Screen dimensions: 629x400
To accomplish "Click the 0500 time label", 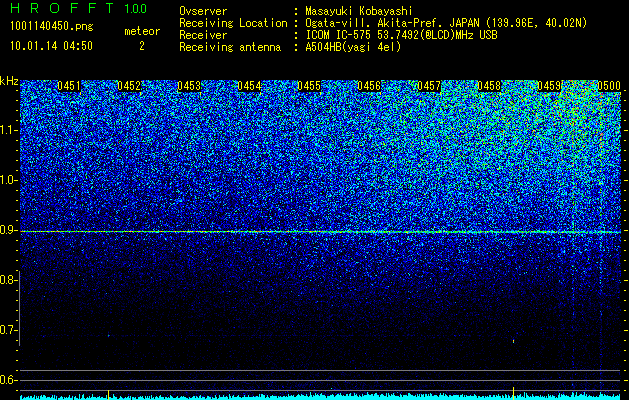I will (609, 86).
